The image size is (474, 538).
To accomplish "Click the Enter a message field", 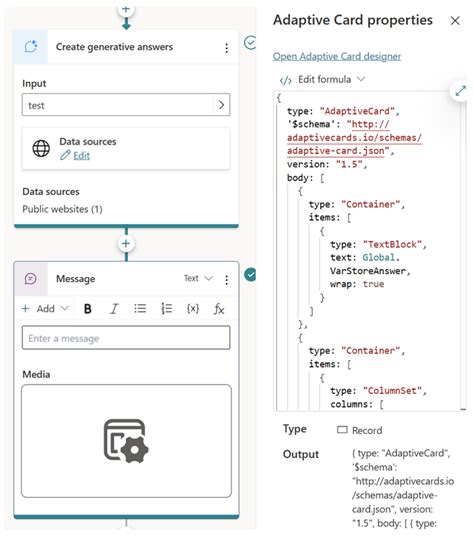I will pos(126,338).
